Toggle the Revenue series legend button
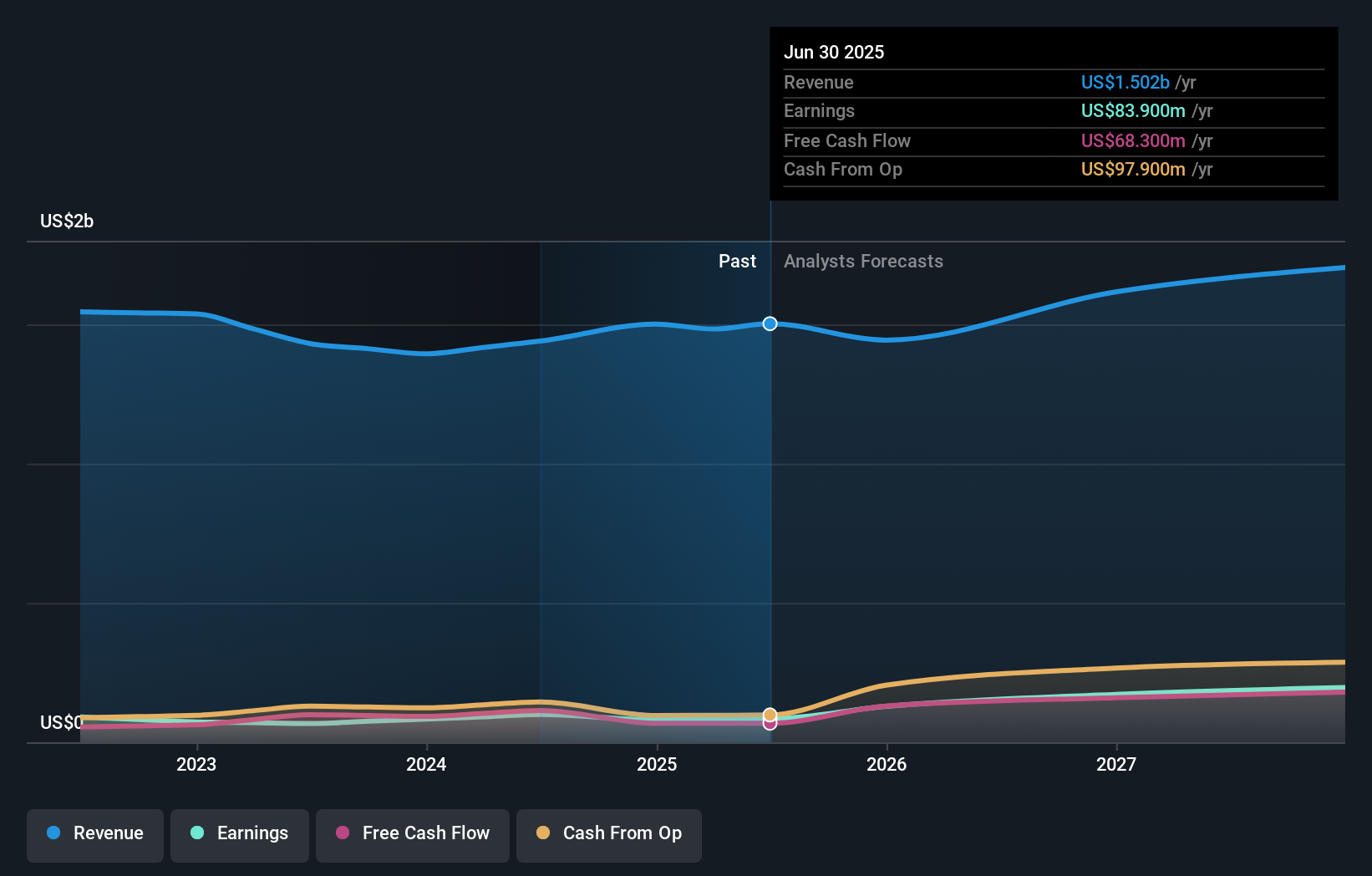This screenshot has width=1372, height=876. coord(95,835)
